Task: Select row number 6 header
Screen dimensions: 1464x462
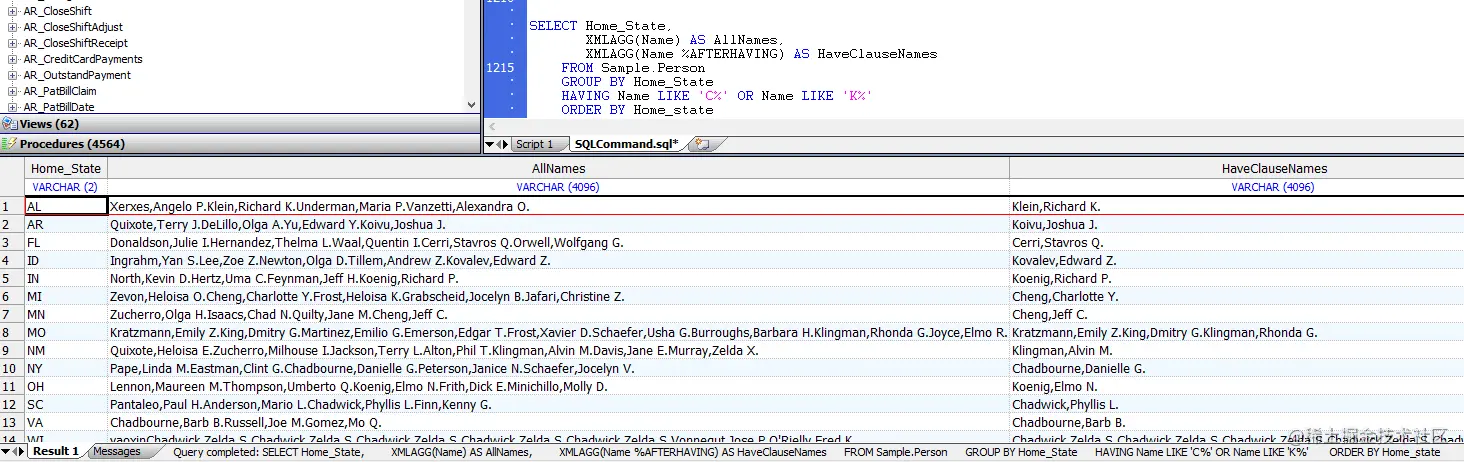Action: [12, 296]
